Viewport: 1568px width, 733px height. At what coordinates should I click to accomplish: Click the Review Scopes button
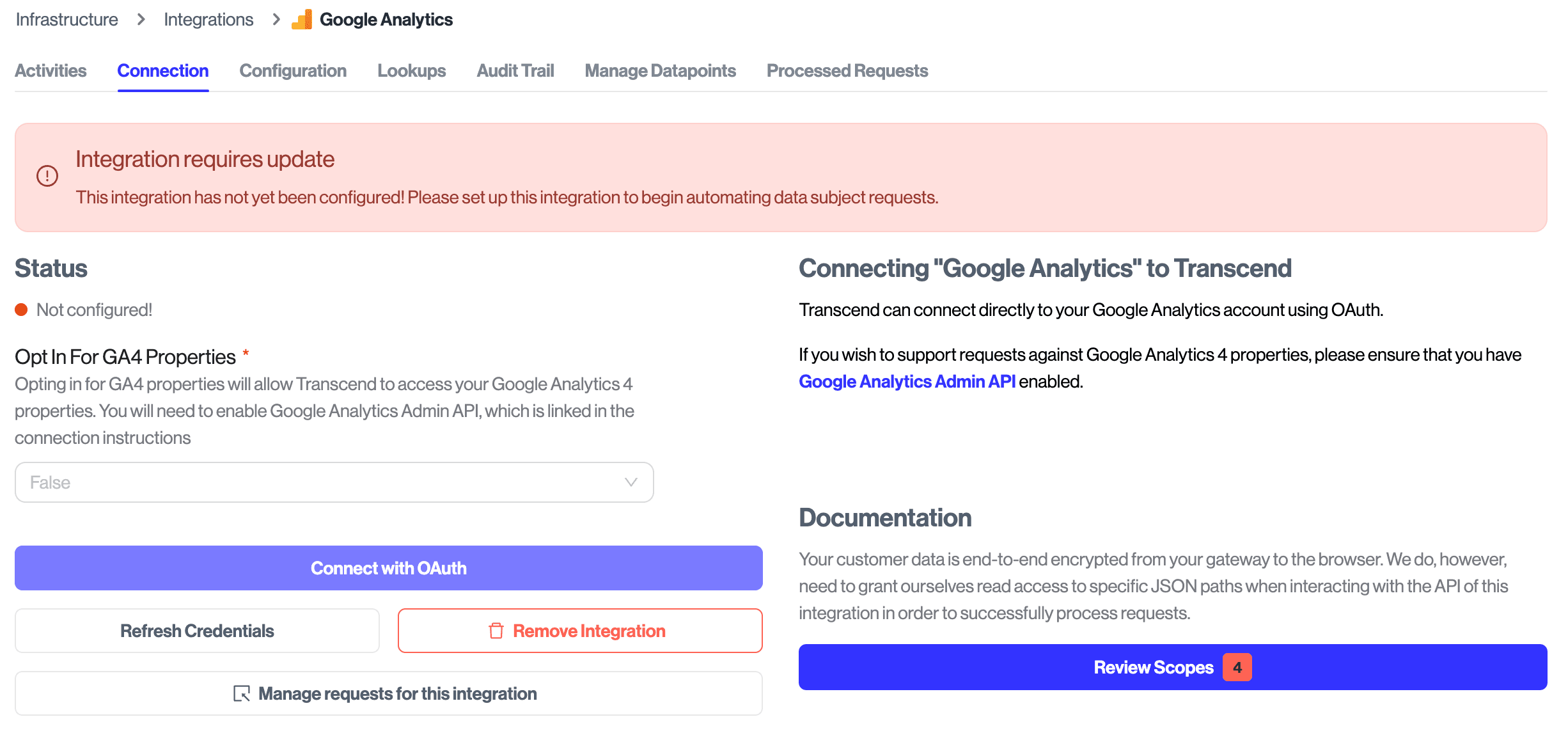click(1153, 668)
